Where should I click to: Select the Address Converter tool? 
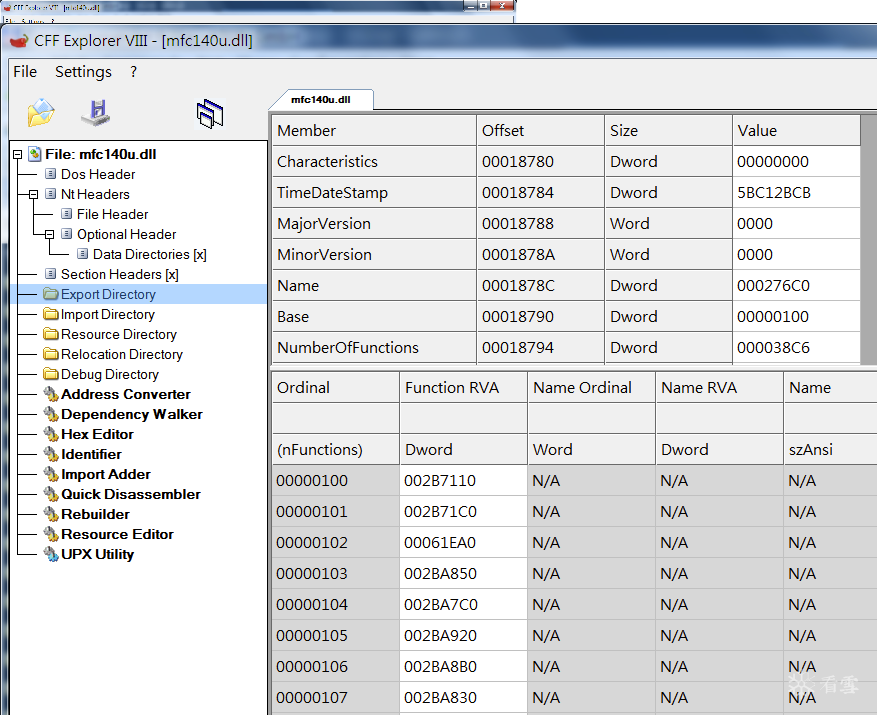125,394
